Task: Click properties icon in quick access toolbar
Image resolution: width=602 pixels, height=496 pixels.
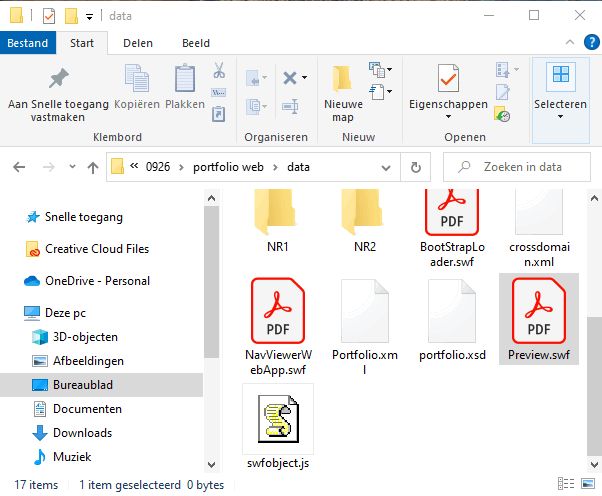Action: [x=49, y=16]
